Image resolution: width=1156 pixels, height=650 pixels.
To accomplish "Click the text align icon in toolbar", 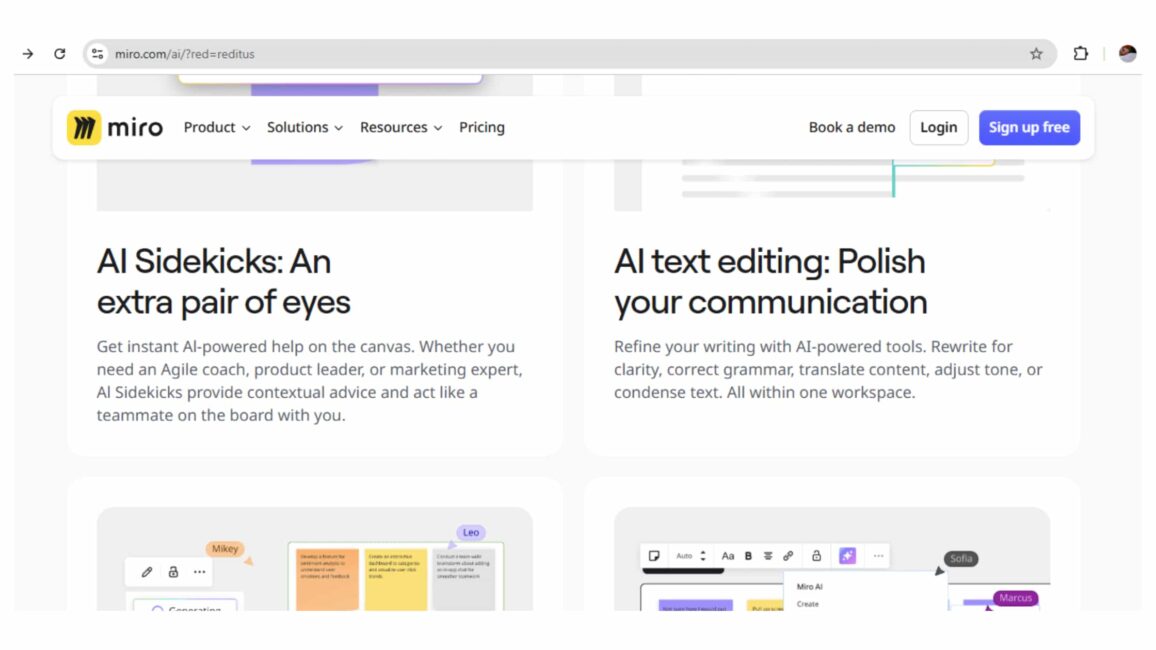I will (x=768, y=556).
